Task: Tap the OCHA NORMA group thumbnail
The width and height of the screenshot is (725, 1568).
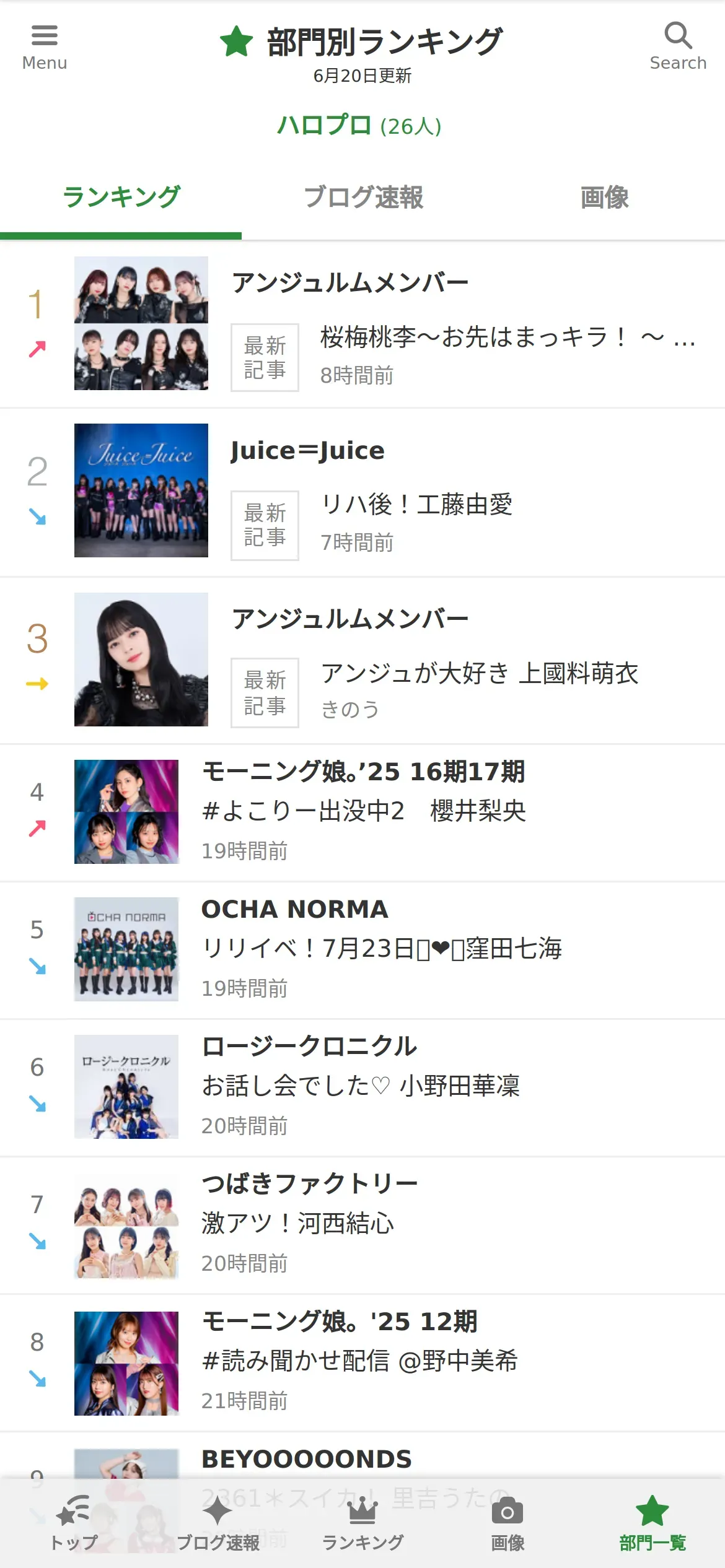Action: 126,949
